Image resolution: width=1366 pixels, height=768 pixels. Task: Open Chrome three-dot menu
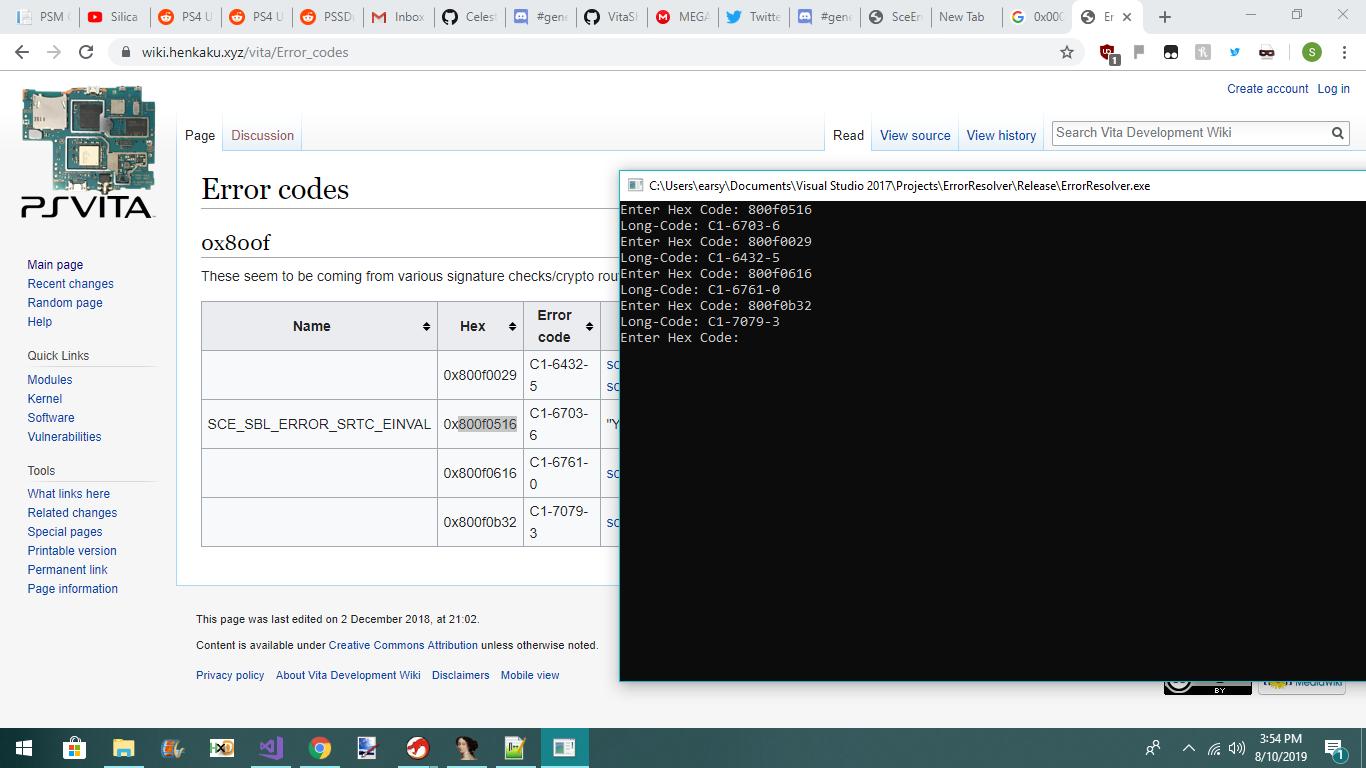[1344, 52]
